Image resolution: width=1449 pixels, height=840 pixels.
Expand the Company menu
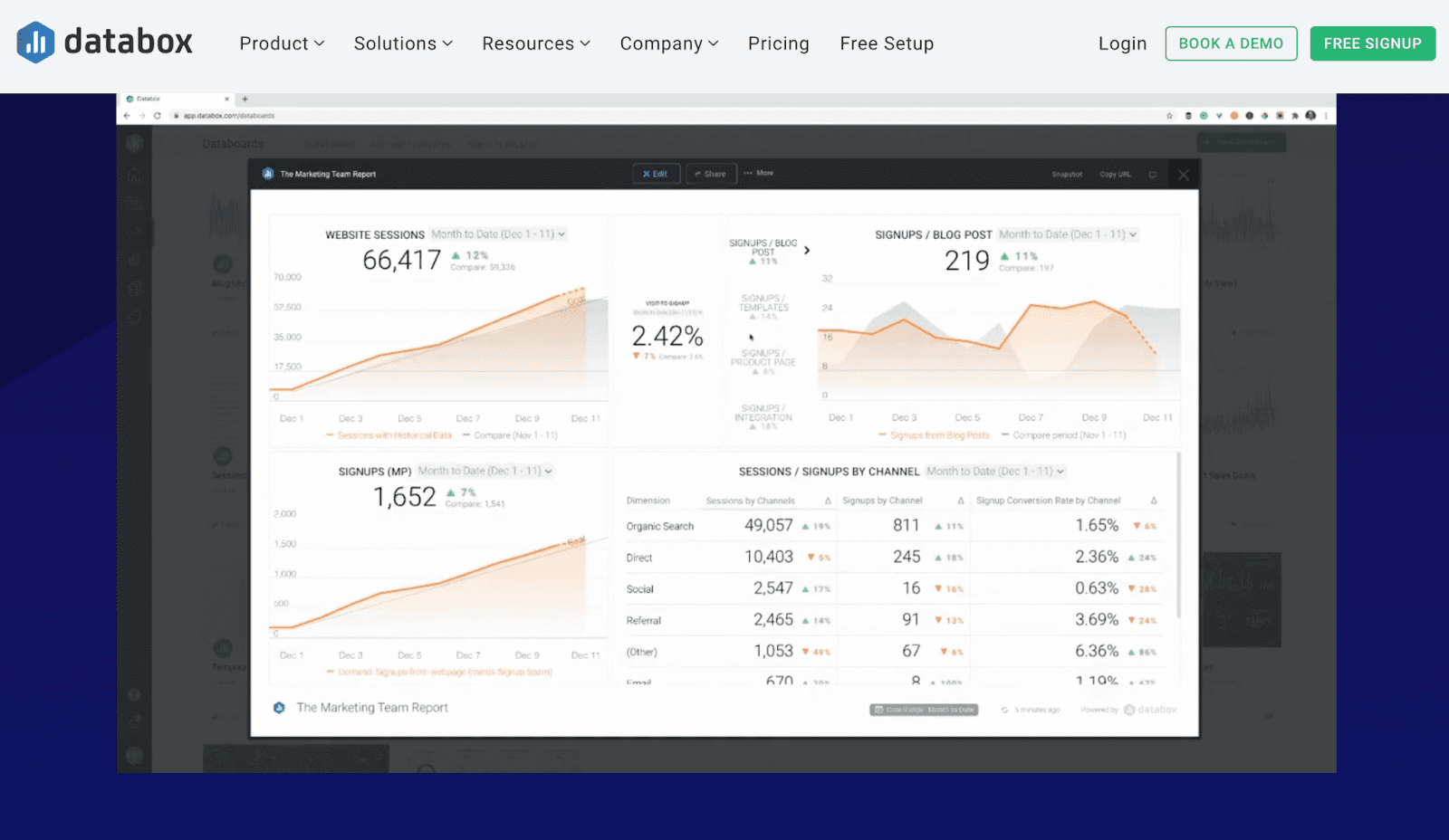point(669,43)
